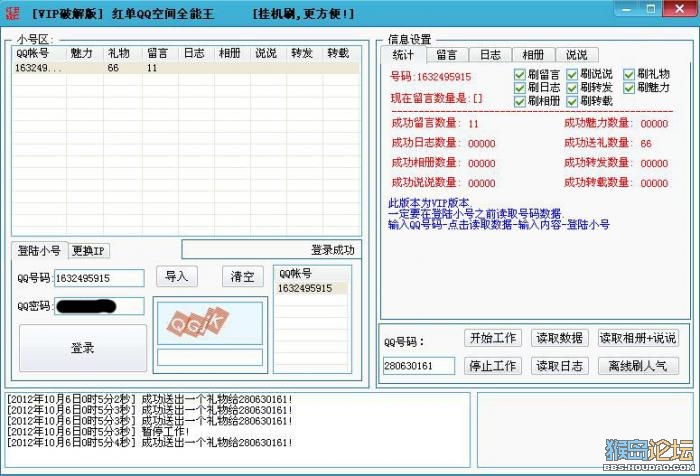
Task: Click the 成功日志数量 value 00000
Action: [x=481, y=144]
